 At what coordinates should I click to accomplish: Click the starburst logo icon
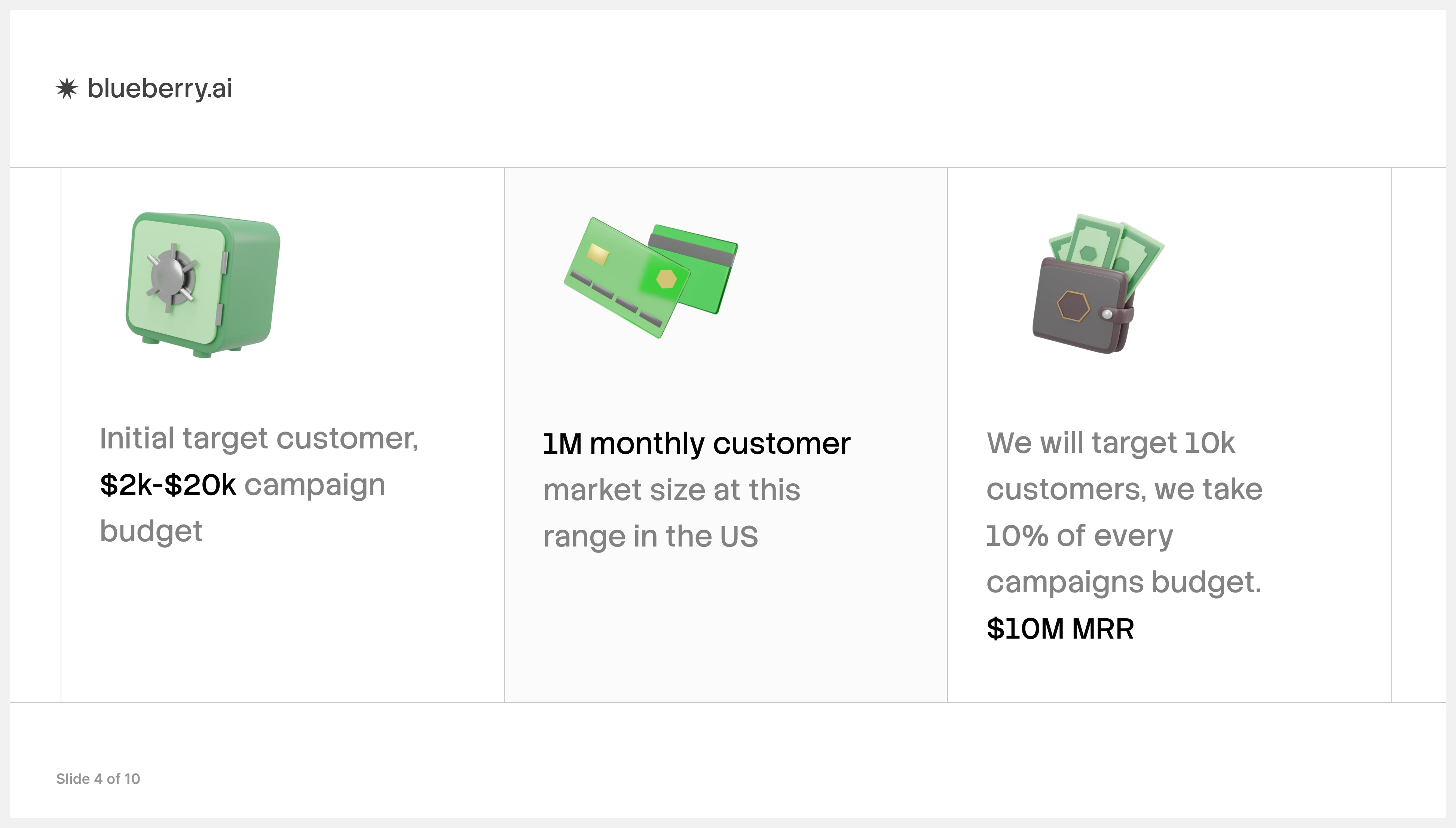67,89
